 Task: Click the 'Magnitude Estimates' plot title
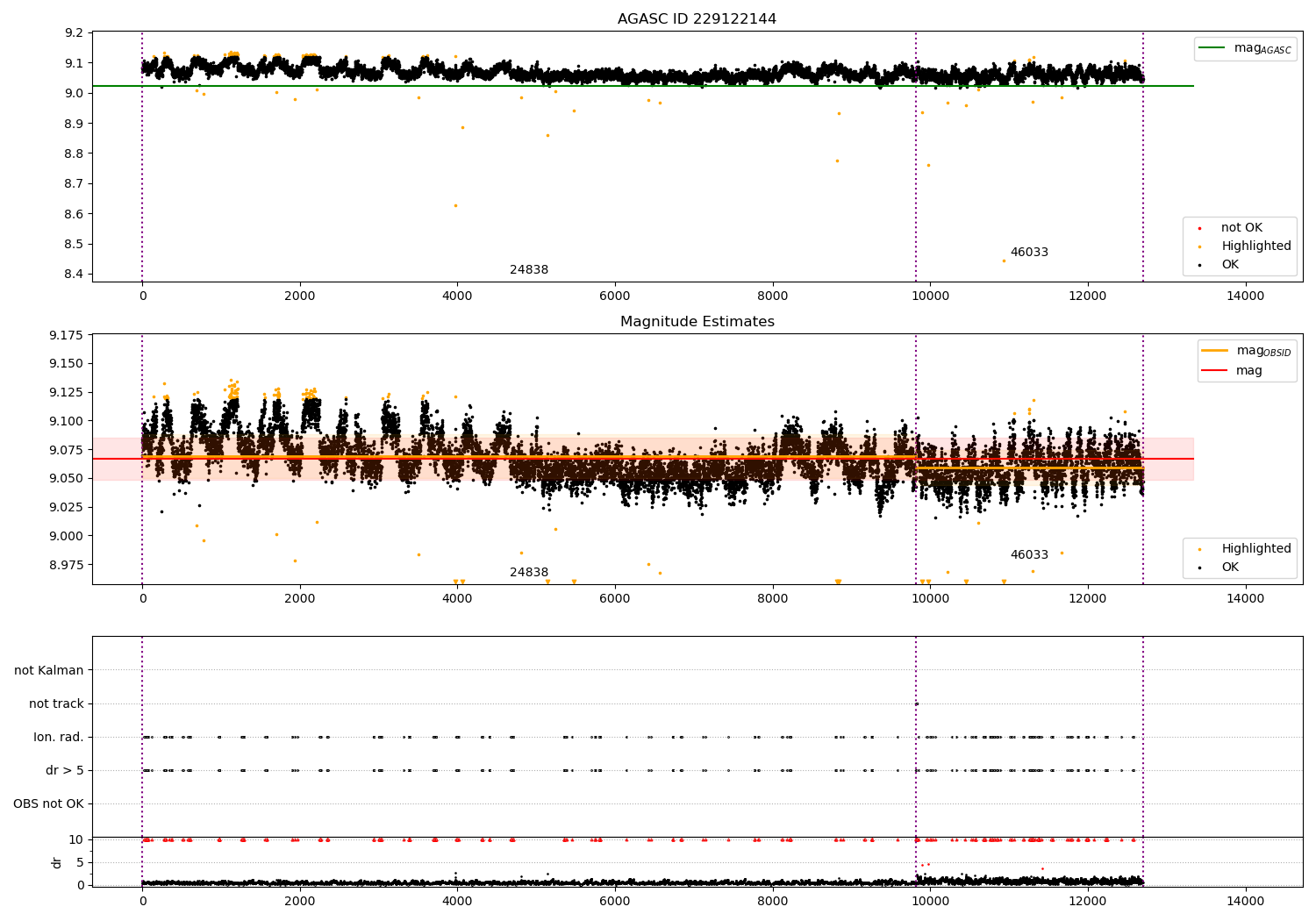coord(697,322)
